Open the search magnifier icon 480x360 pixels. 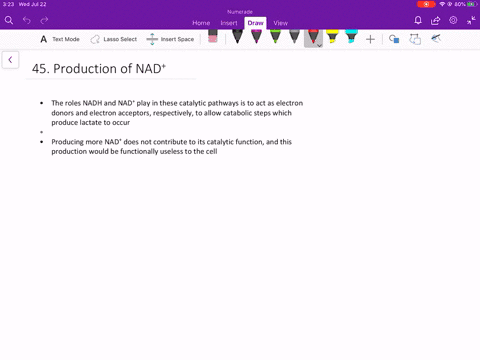coord(9,20)
